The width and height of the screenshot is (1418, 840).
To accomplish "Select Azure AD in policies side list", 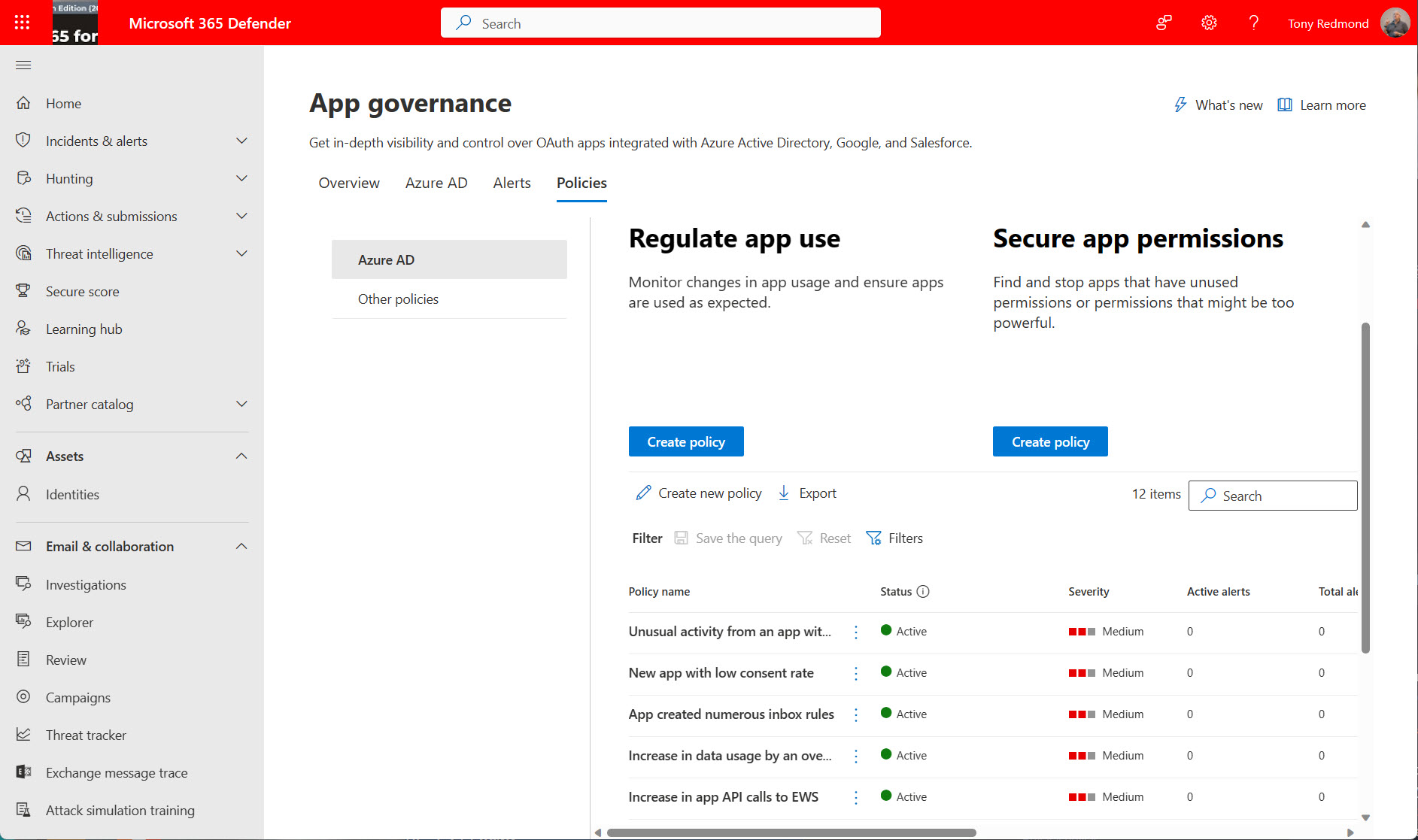I will [x=449, y=259].
